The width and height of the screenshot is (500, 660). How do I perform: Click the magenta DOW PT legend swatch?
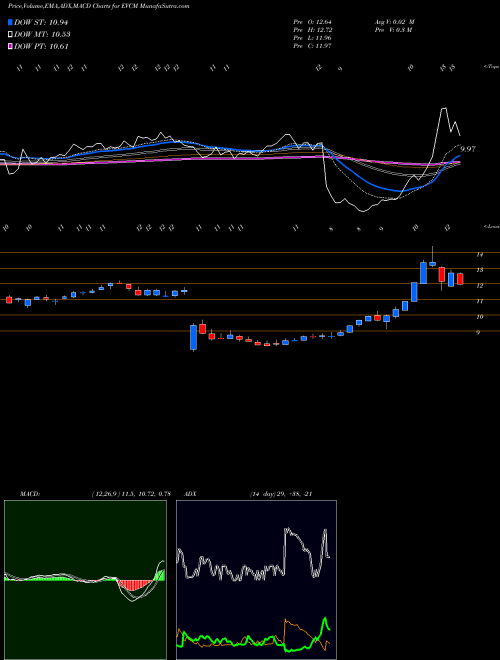pyautogui.click(x=10, y=46)
